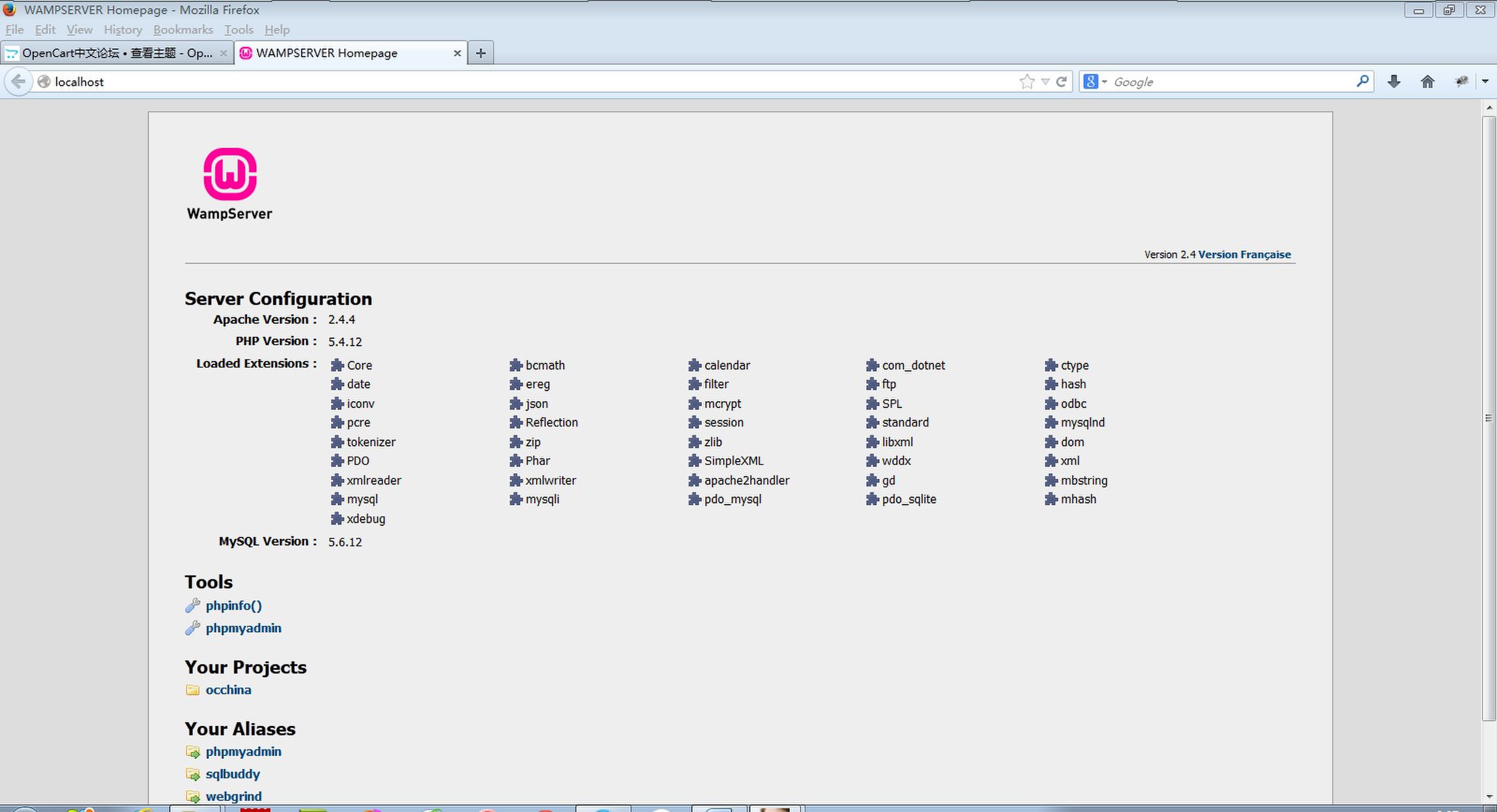1497x812 pixels.
Task: Open the sqlbuddy alias
Action: pyautogui.click(x=233, y=774)
